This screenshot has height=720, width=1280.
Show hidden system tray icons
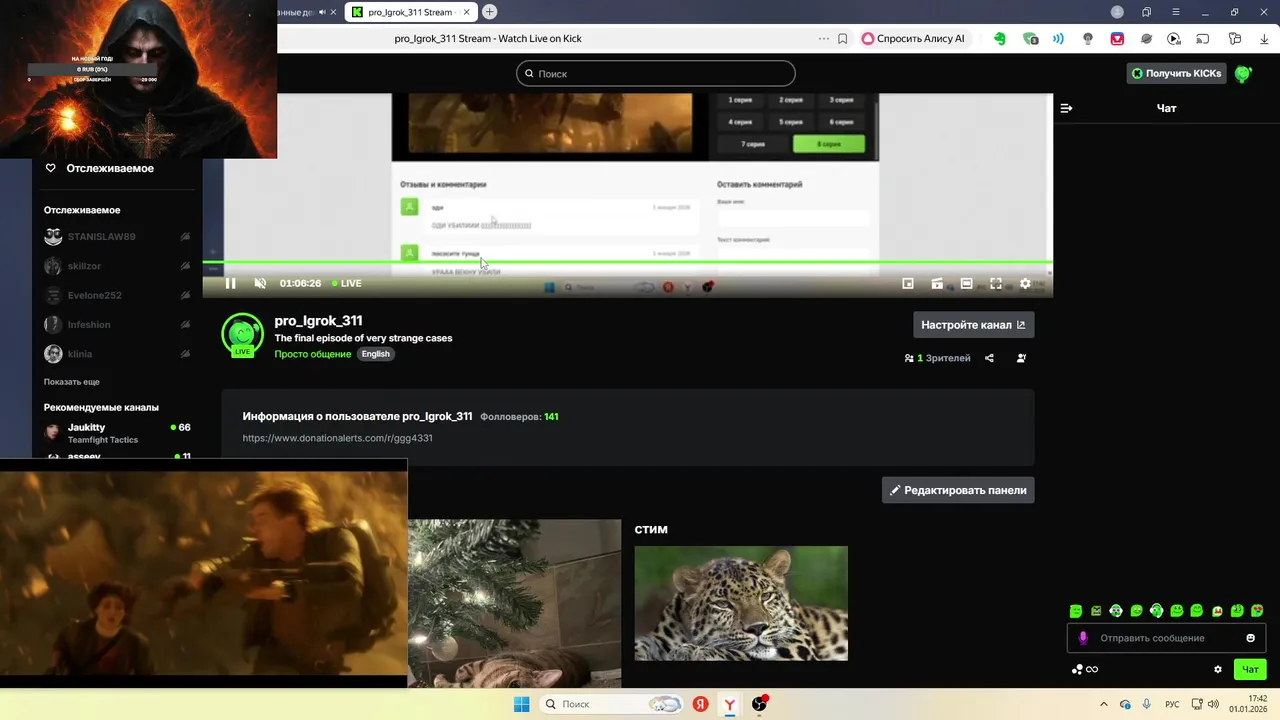tap(1104, 704)
